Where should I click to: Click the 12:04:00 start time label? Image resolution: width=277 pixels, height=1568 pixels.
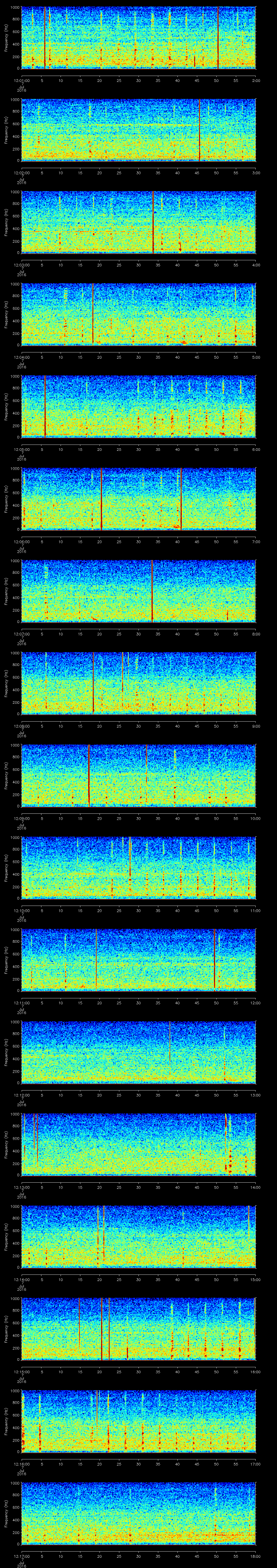(22, 358)
